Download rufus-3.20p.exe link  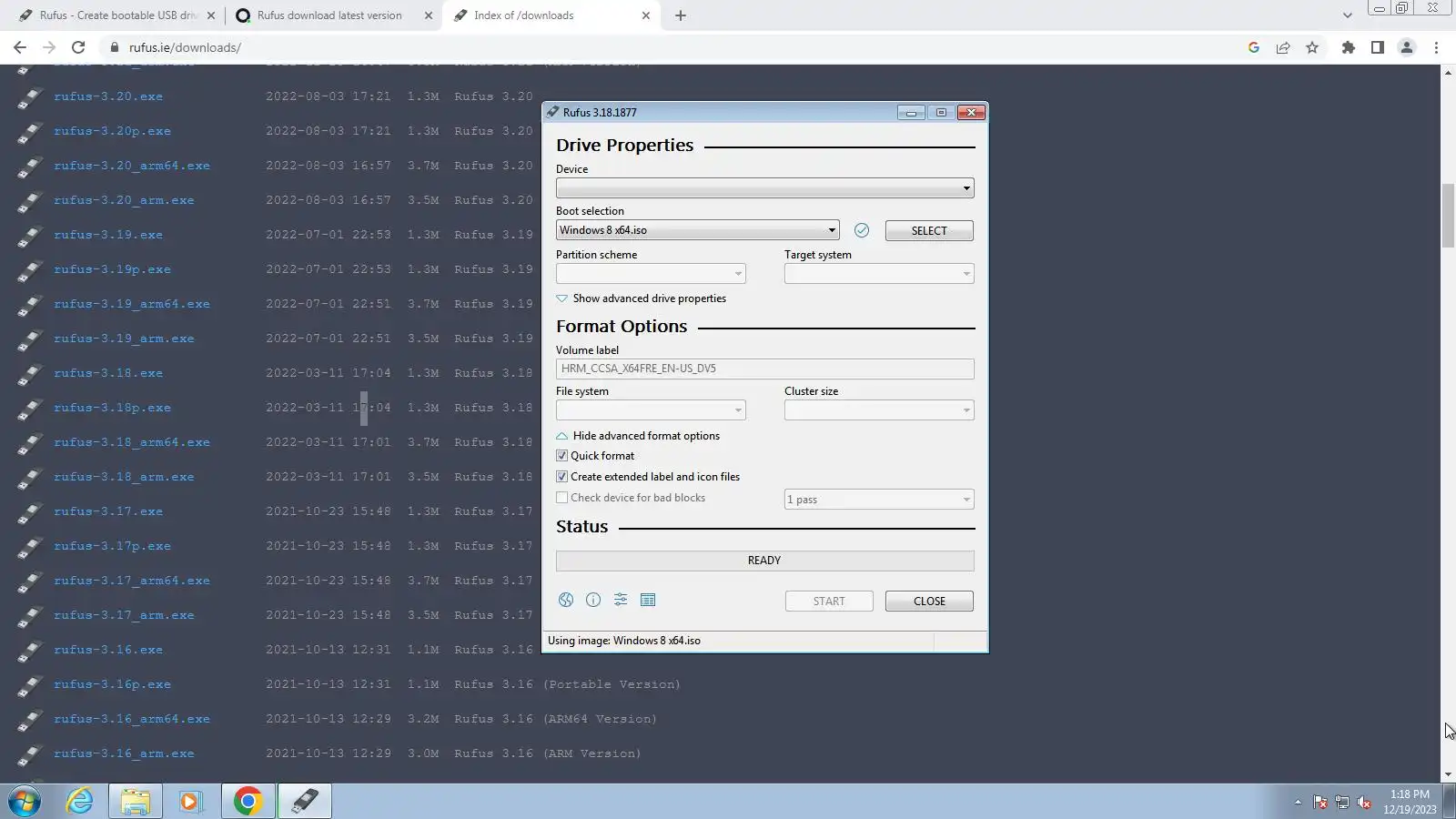point(113,131)
